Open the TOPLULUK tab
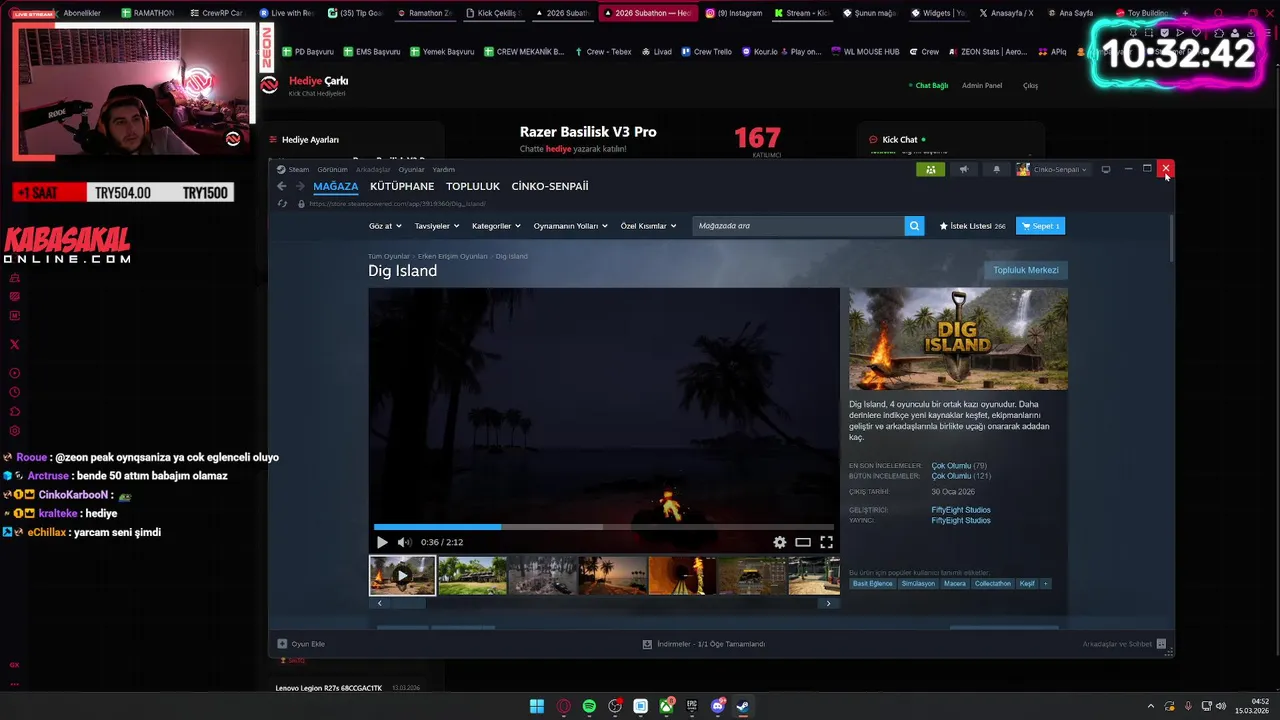 (x=473, y=186)
